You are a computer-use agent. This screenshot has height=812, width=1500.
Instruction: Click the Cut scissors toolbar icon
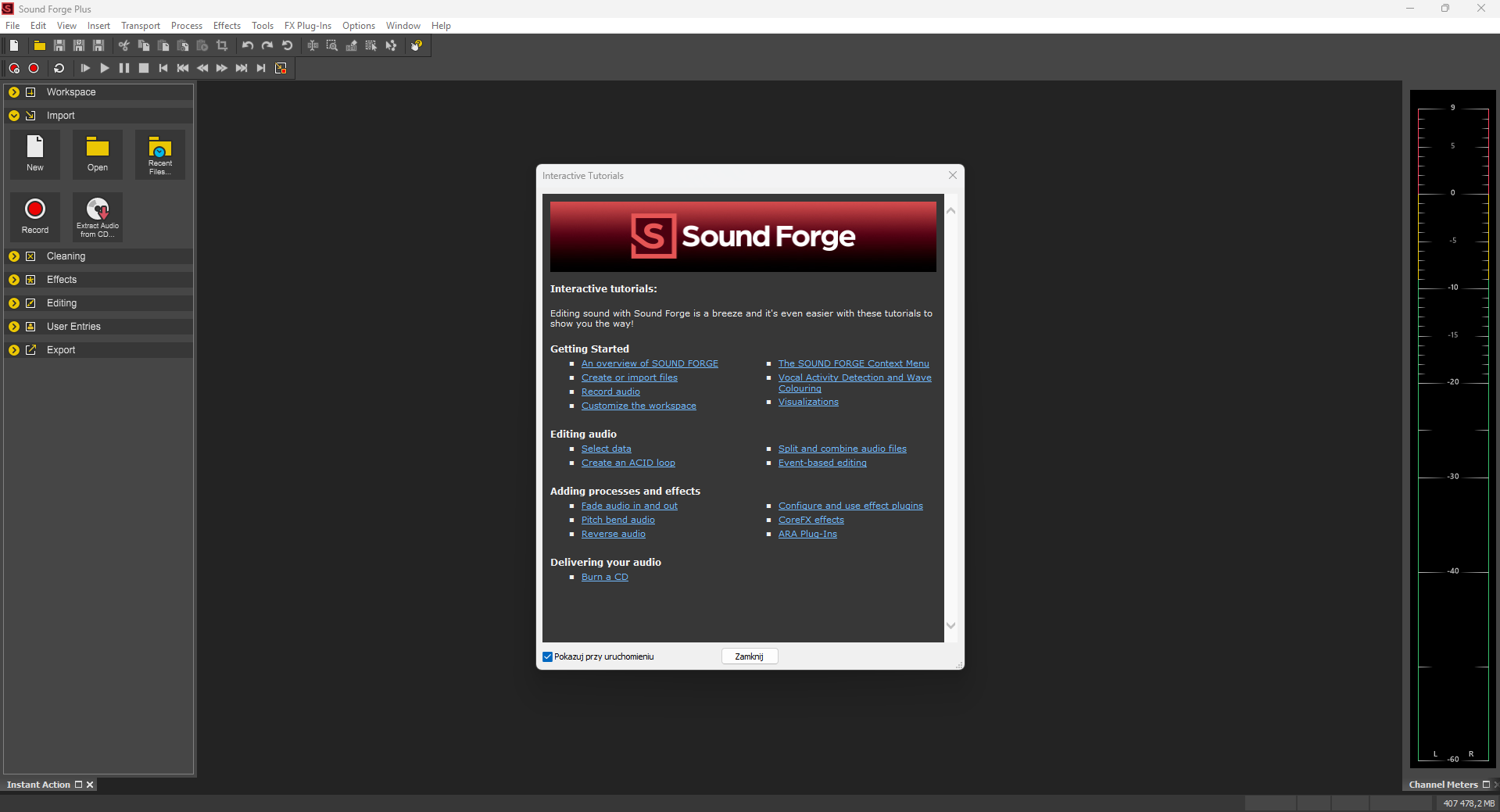coord(124,45)
